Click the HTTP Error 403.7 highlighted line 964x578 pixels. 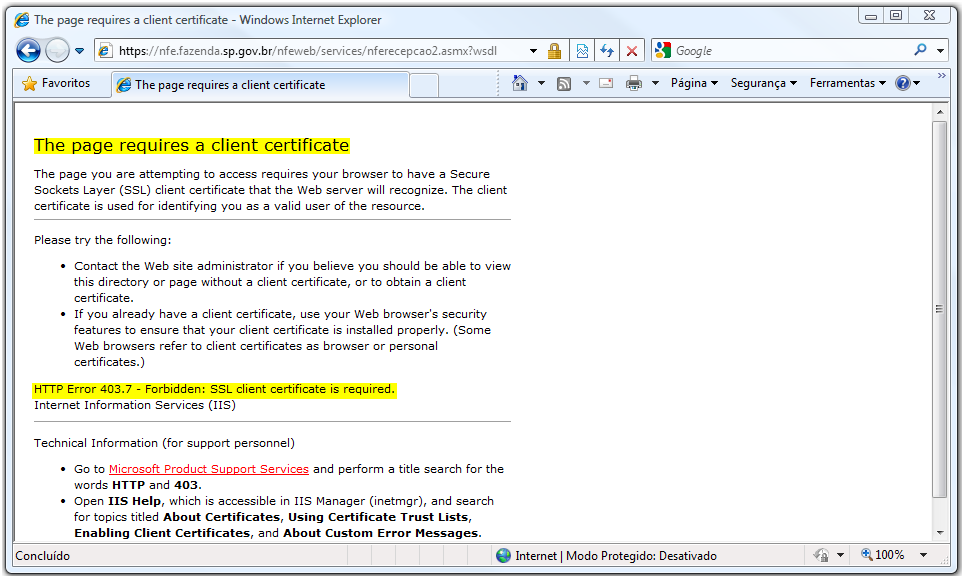[215, 389]
